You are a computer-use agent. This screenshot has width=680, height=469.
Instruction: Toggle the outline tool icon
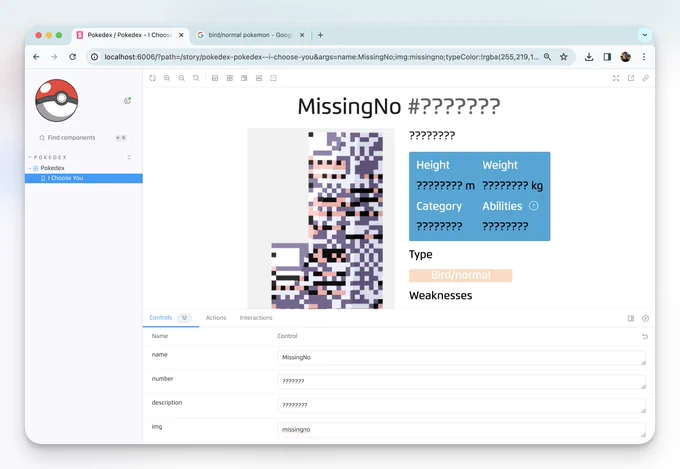(273, 78)
